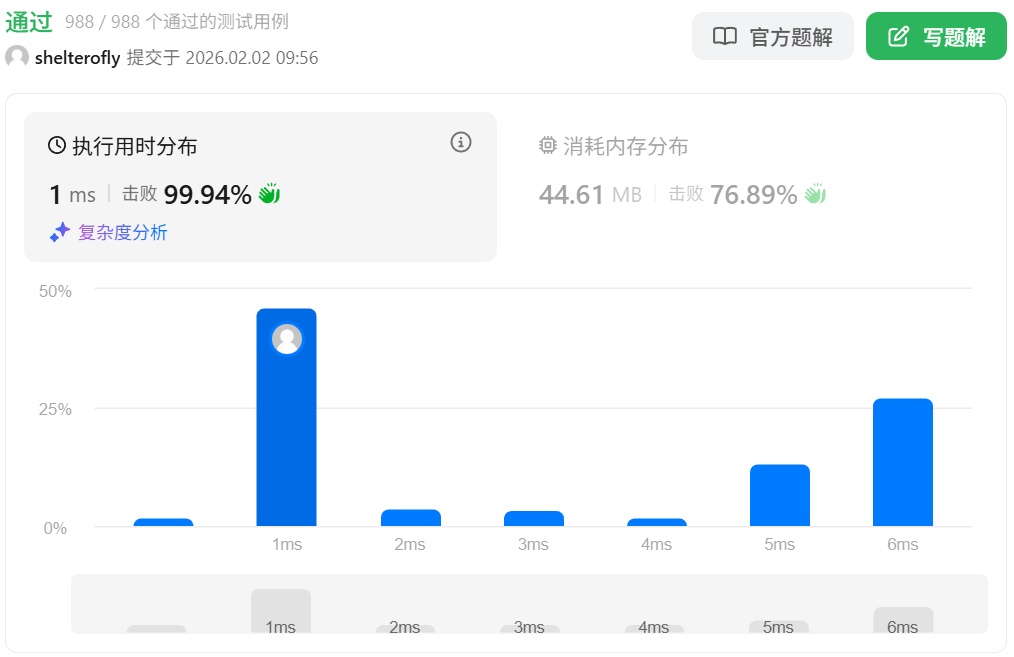Screen dimensions: 1014x657
Task: Click the clapping hands icon after 76.89%
Action: (815, 194)
